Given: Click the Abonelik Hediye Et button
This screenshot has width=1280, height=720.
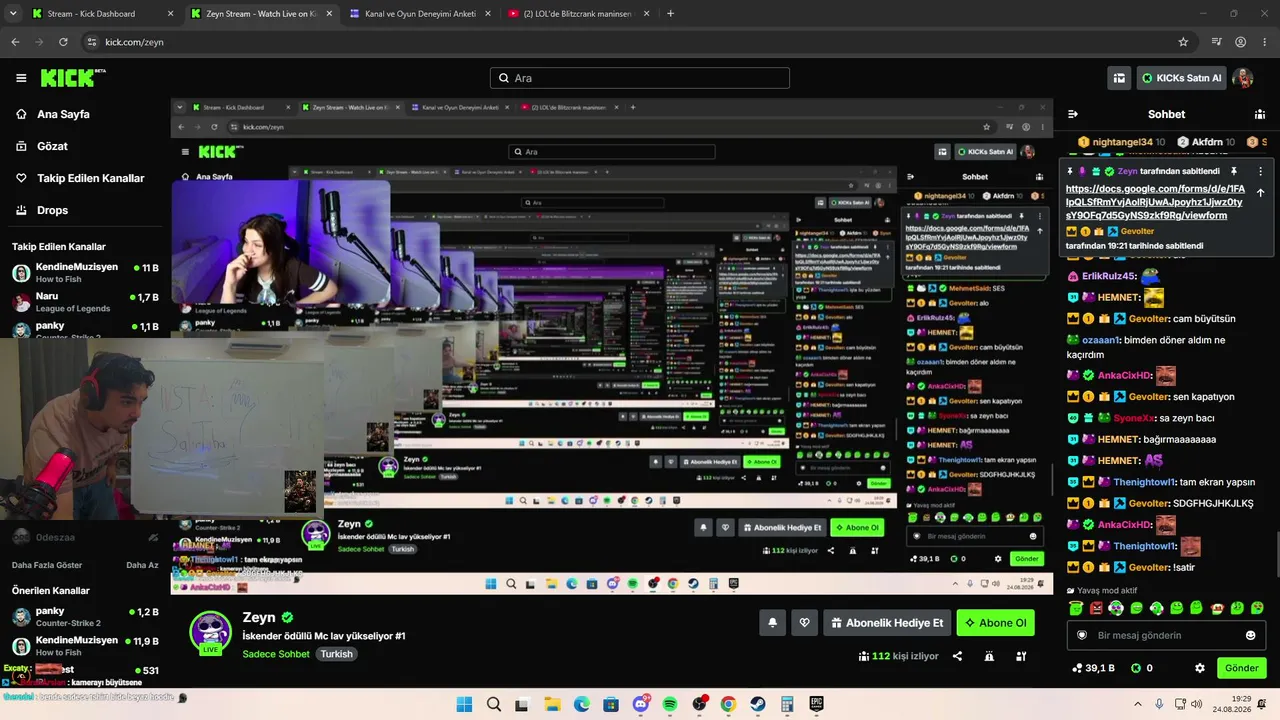Looking at the screenshot, I should click(886, 623).
